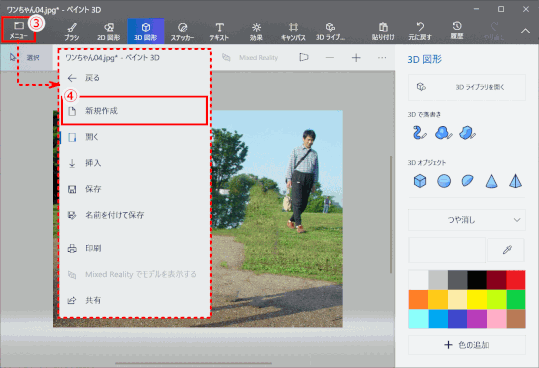Open the 3D ライブラリ toolbar item
Image resolution: width=539 pixels, height=368 pixels.
(330, 31)
